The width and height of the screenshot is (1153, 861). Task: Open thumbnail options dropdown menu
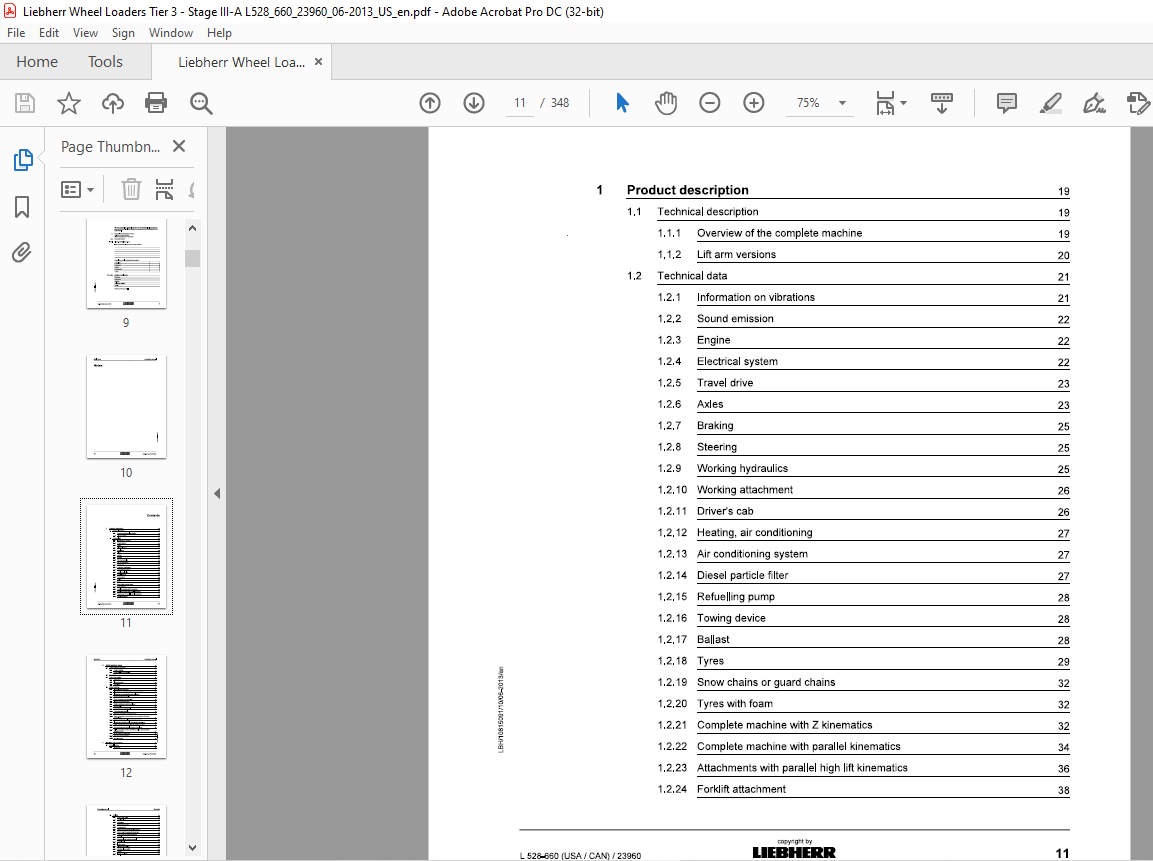tap(77, 190)
